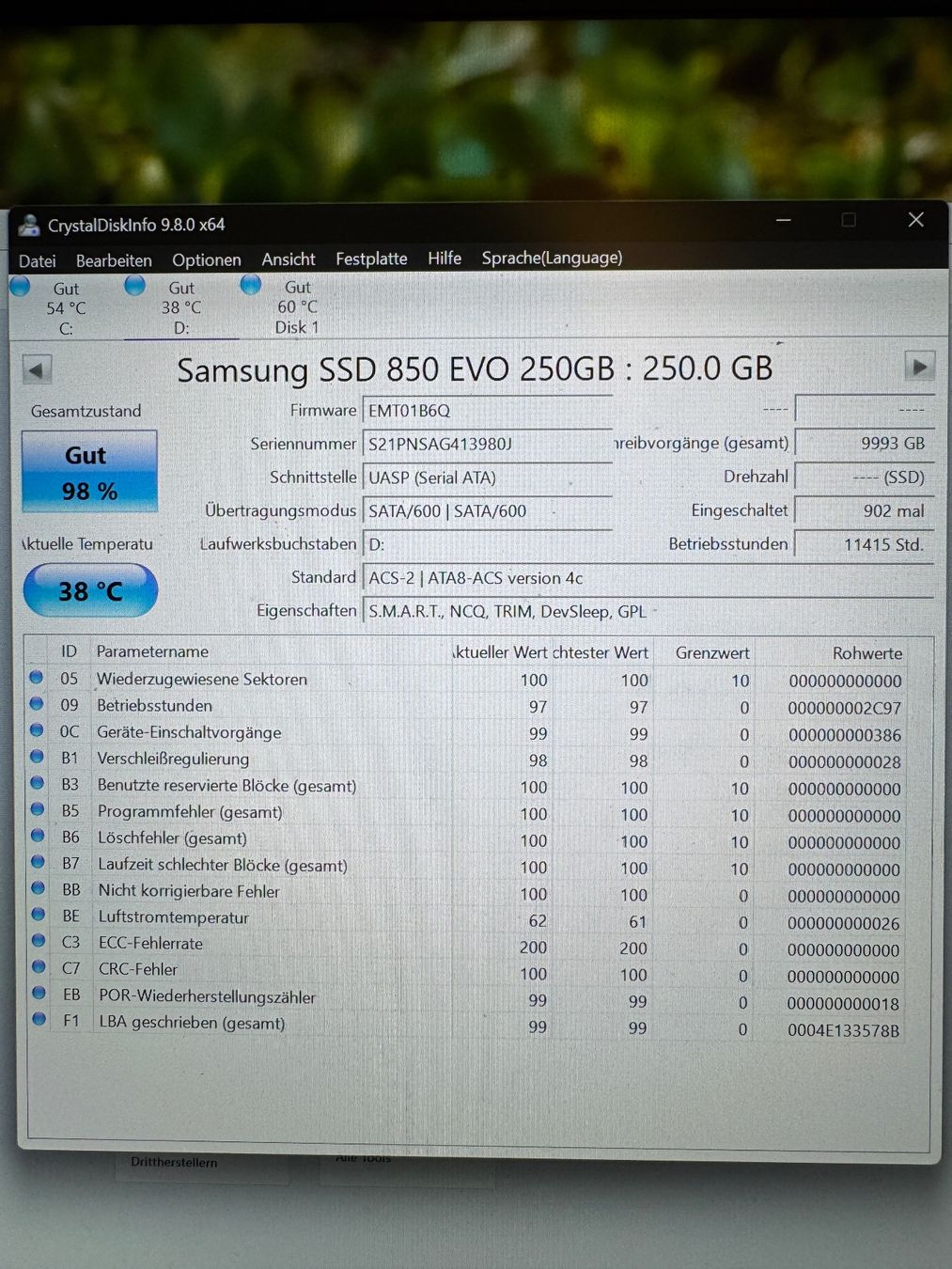Viewport: 952px width, 1269px height.
Task: Click the Betriebsstunden value 11415 Std.
Action: coord(865,544)
